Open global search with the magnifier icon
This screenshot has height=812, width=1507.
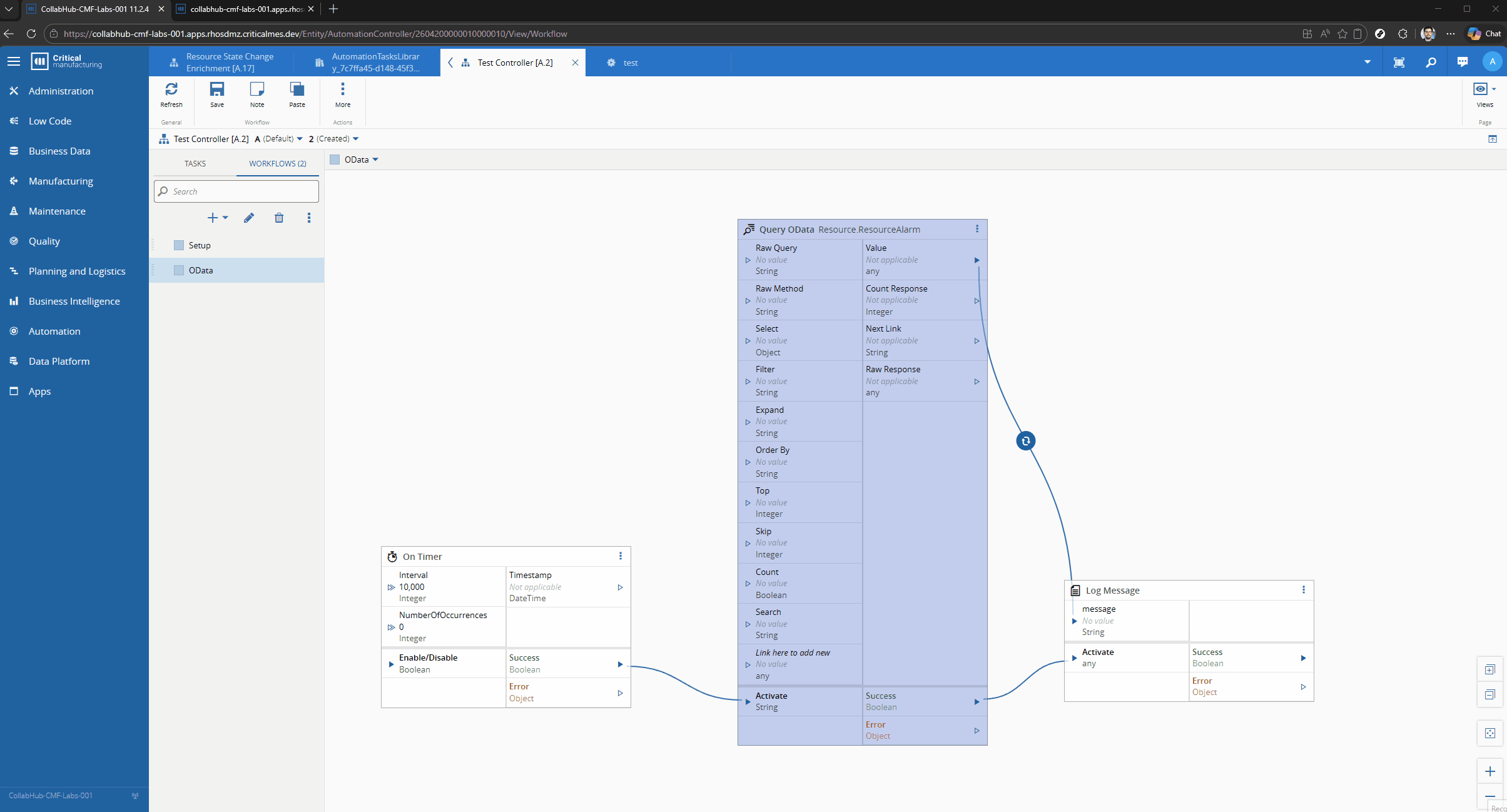click(x=1431, y=62)
